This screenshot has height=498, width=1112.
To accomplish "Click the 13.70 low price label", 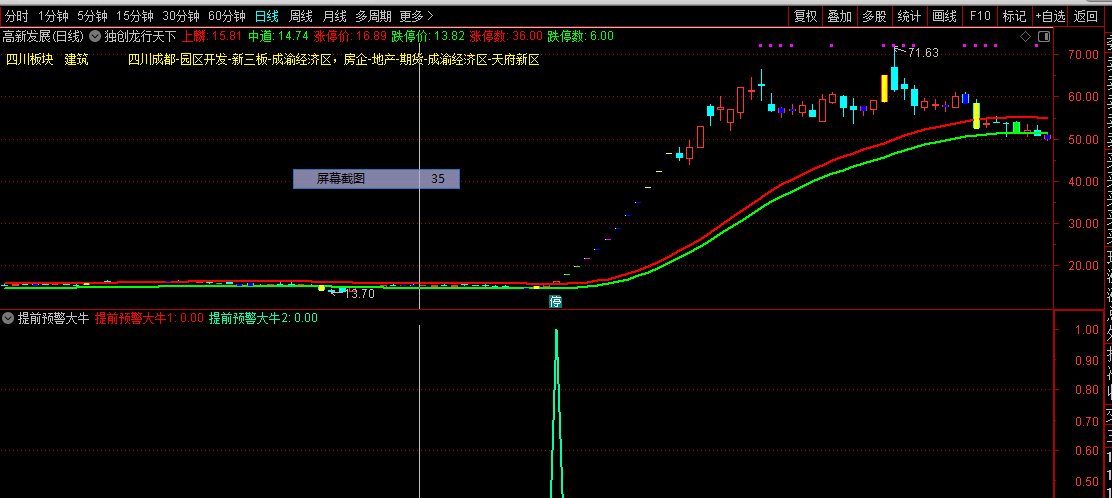I will (x=359, y=294).
